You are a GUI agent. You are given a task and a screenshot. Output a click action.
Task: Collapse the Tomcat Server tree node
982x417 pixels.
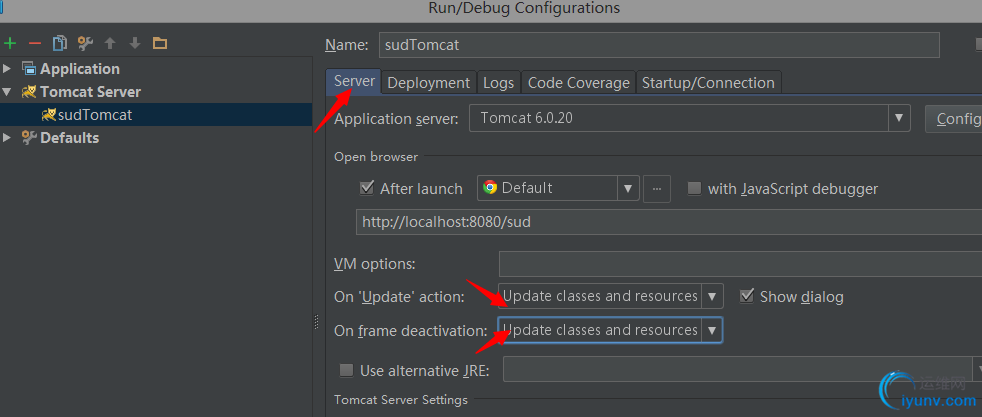tap(7, 91)
